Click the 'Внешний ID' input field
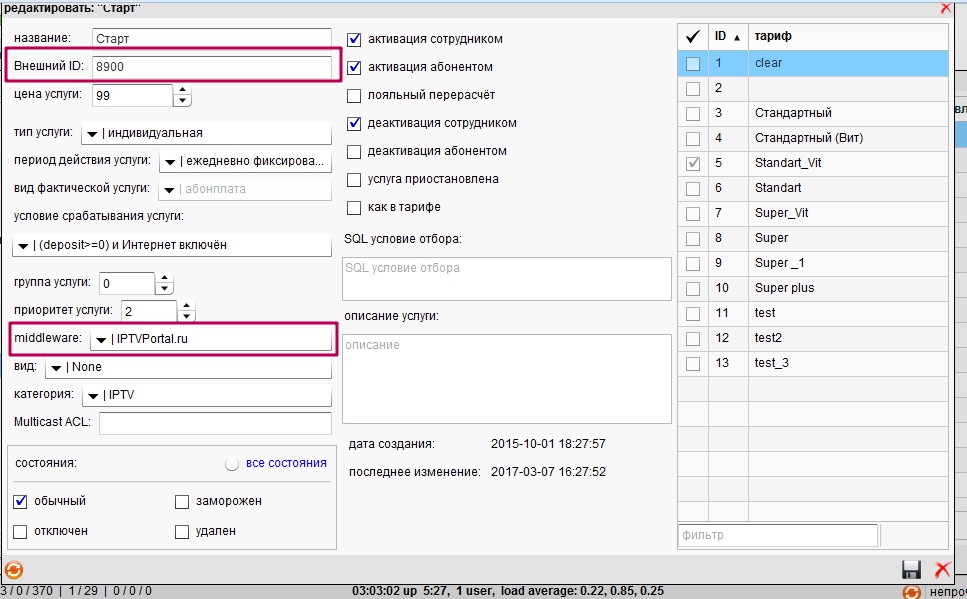967x599 pixels. point(210,67)
